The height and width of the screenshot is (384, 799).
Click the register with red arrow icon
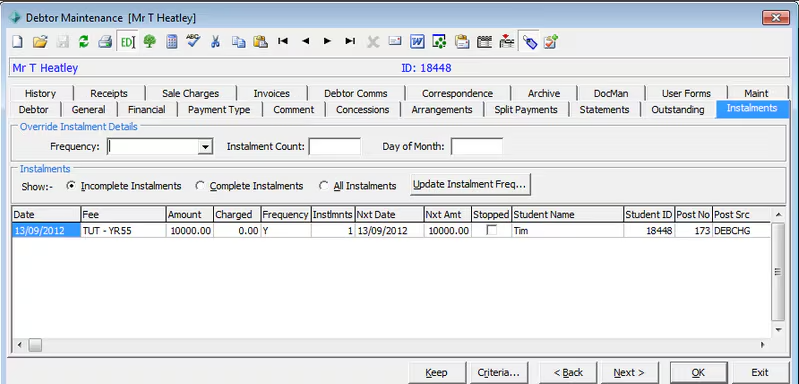click(507, 41)
